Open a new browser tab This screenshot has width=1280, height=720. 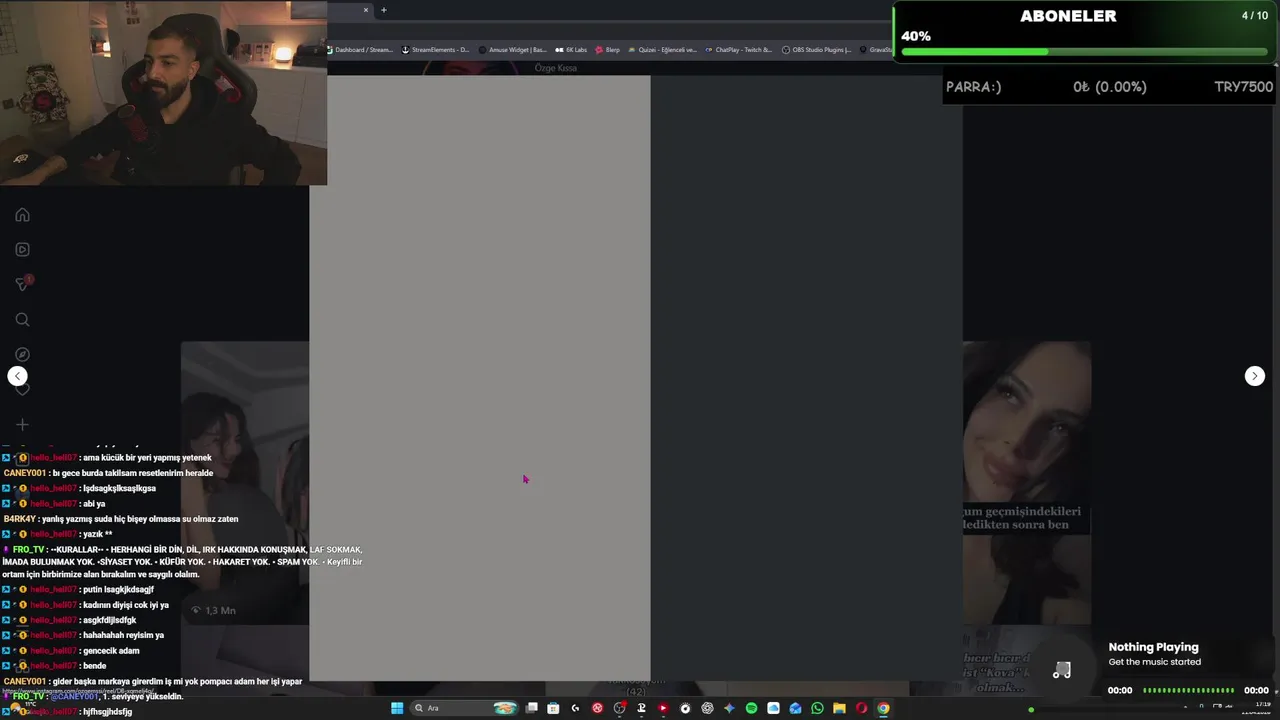coord(383,10)
